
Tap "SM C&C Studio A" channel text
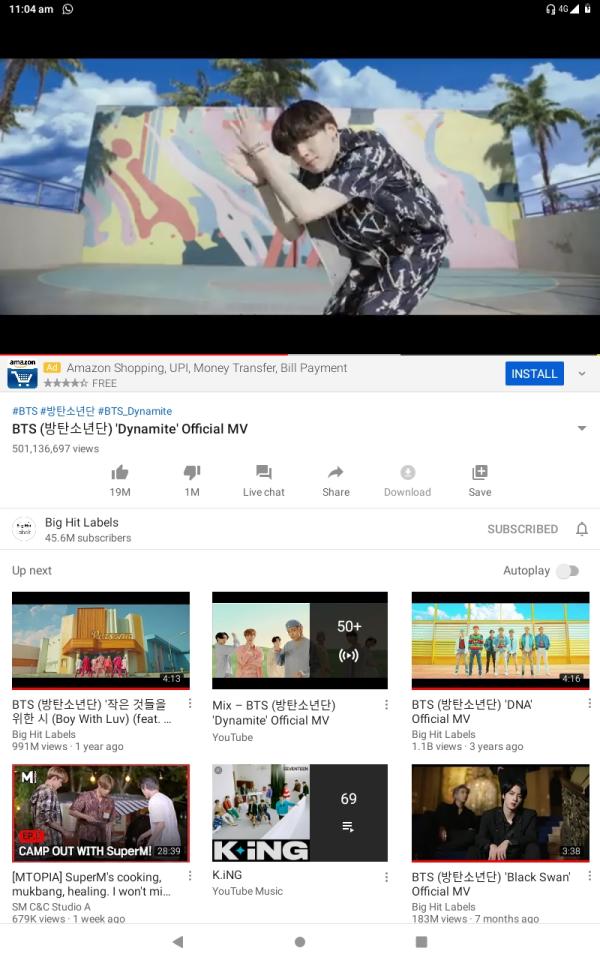click(x=51, y=907)
